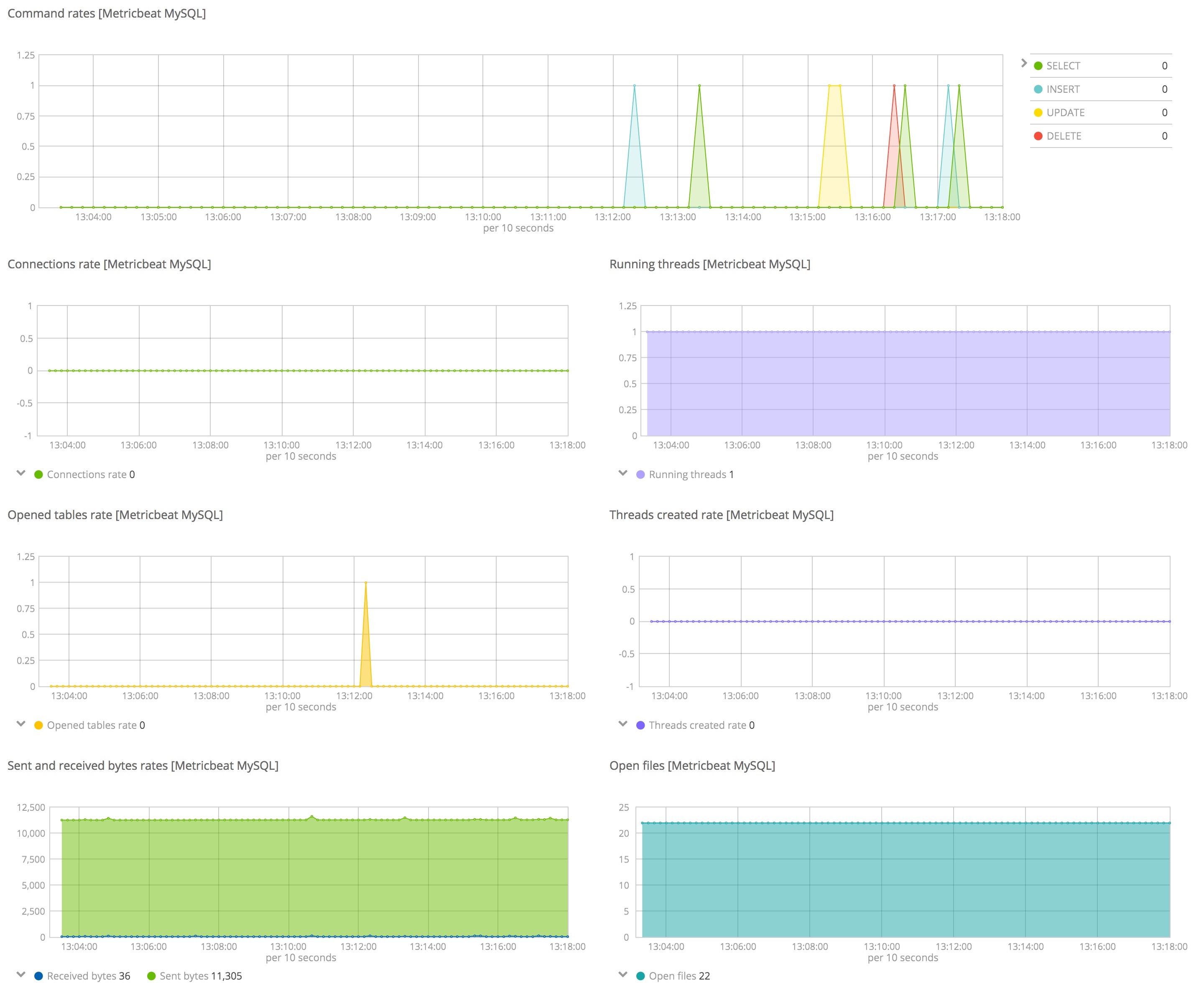
Task: Click the Open files panel title
Action: coord(692,766)
